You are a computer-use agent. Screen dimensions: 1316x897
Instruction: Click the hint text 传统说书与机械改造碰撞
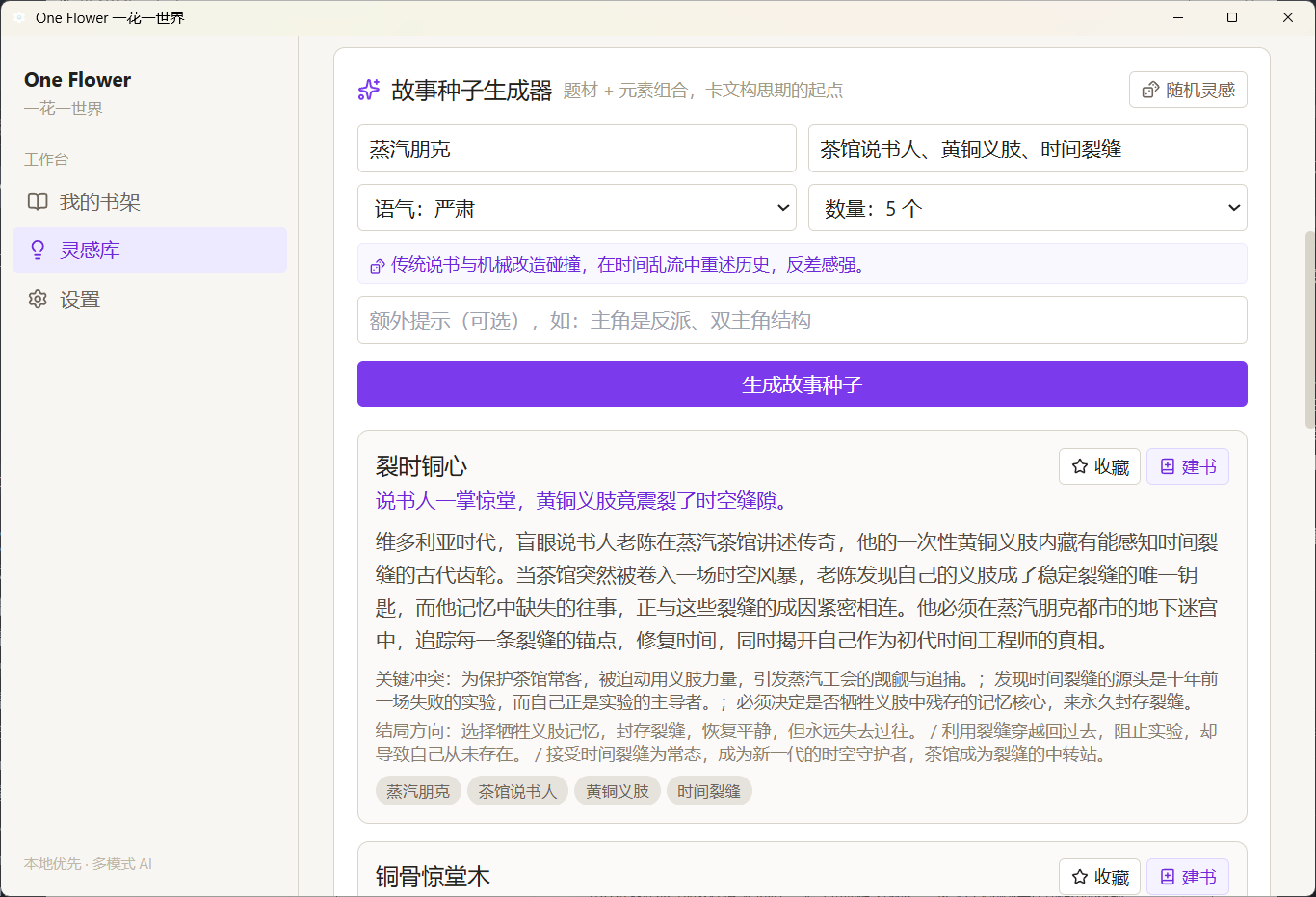pyautogui.click(x=487, y=264)
